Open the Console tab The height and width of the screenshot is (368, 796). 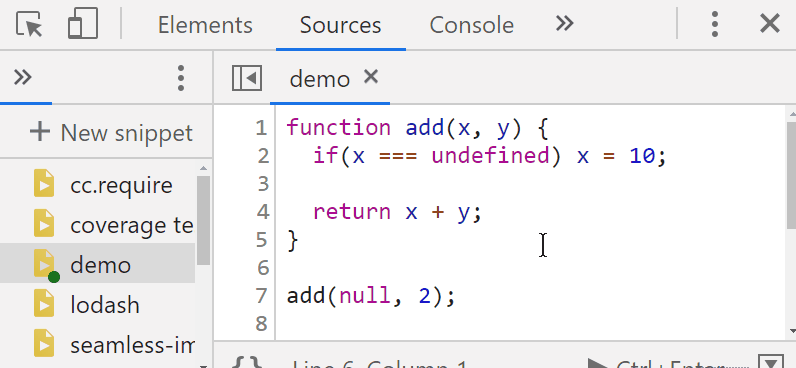472,25
